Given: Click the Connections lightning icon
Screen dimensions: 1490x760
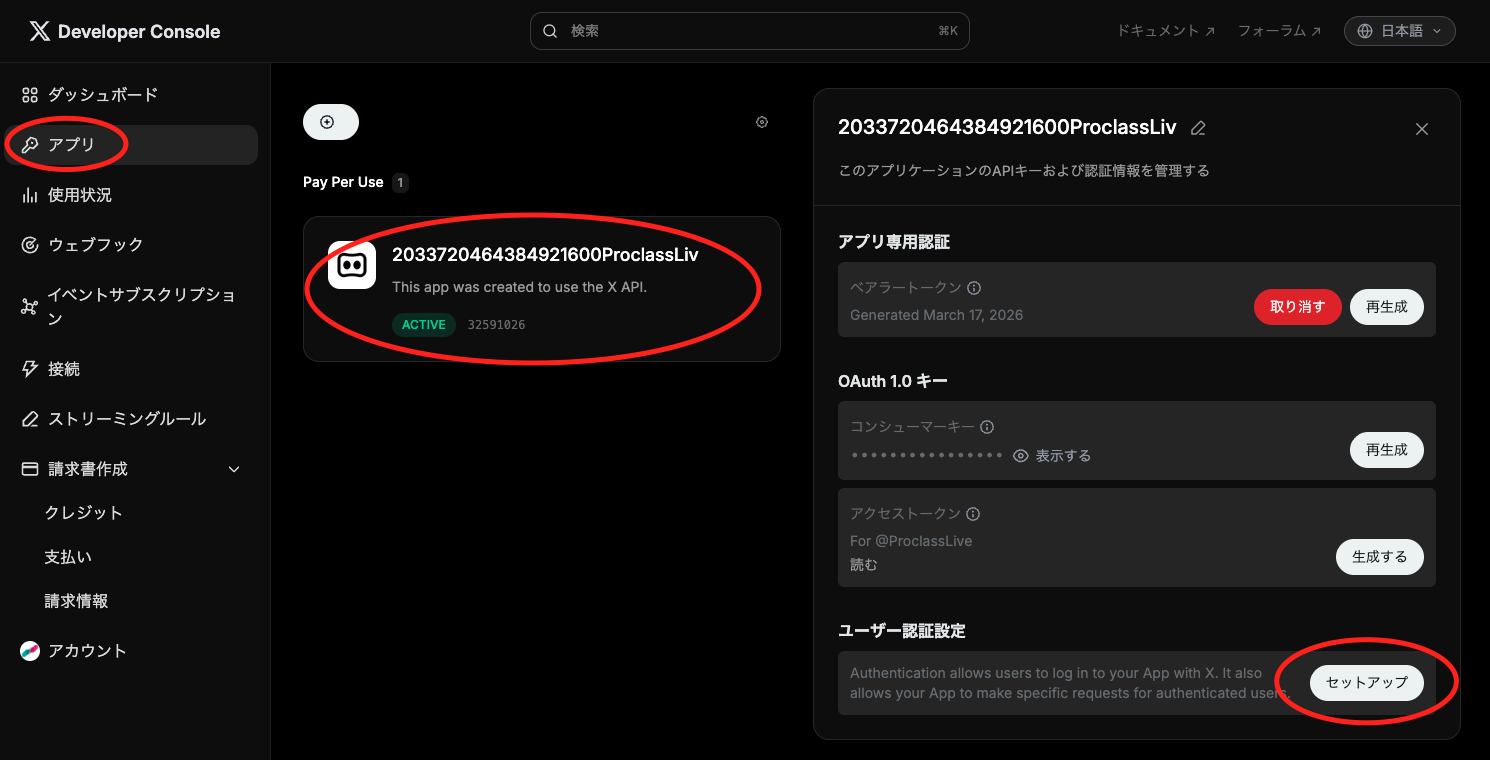Looking at the screenshot, I should point(30,369).
